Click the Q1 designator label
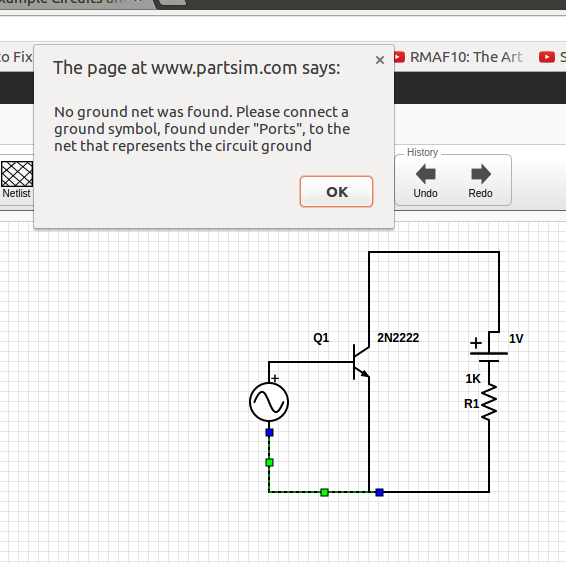The image size is (566, 563). coord(321,339)
